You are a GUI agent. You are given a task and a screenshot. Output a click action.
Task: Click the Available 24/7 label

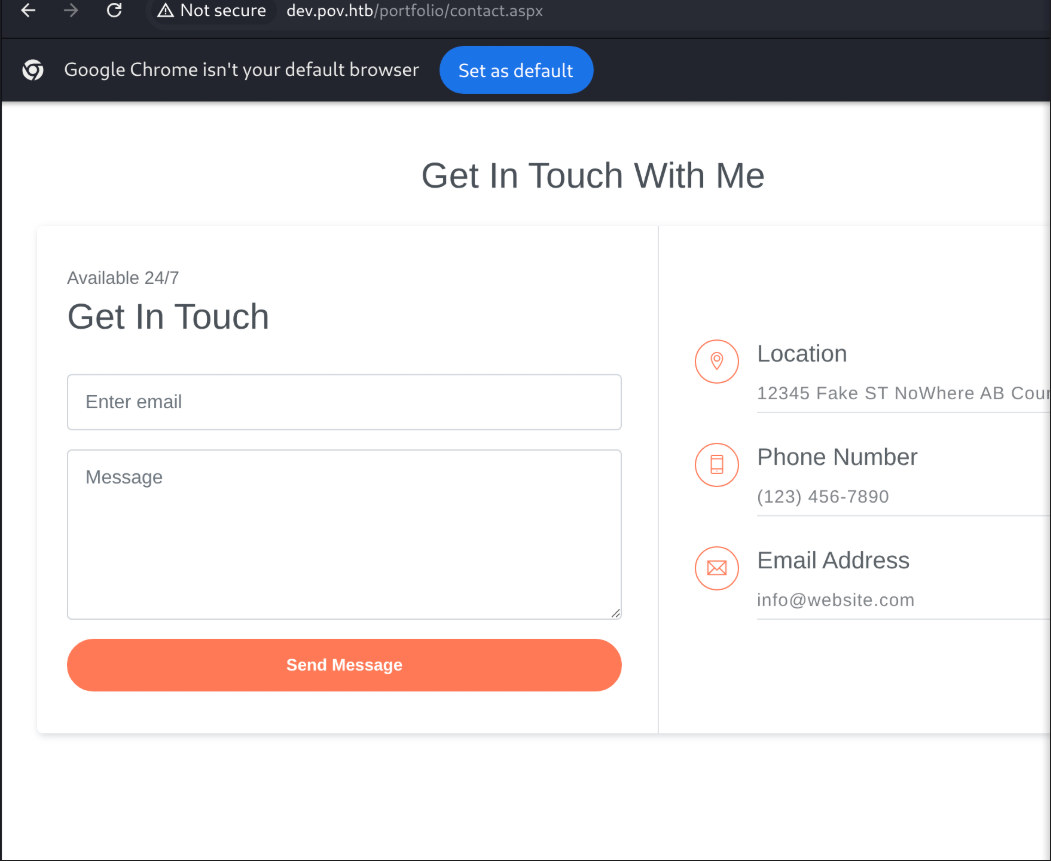[123, 278]
